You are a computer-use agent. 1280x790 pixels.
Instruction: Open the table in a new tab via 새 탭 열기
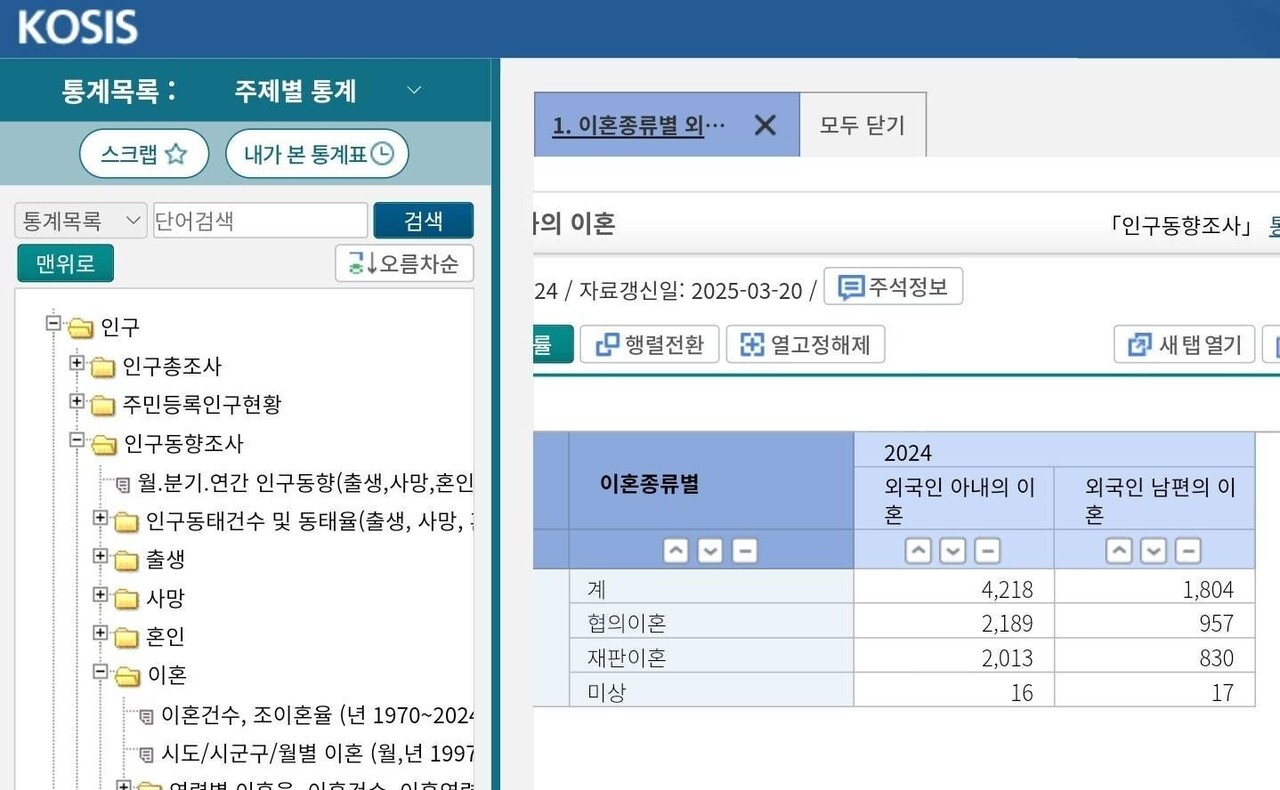(1184, 343)
